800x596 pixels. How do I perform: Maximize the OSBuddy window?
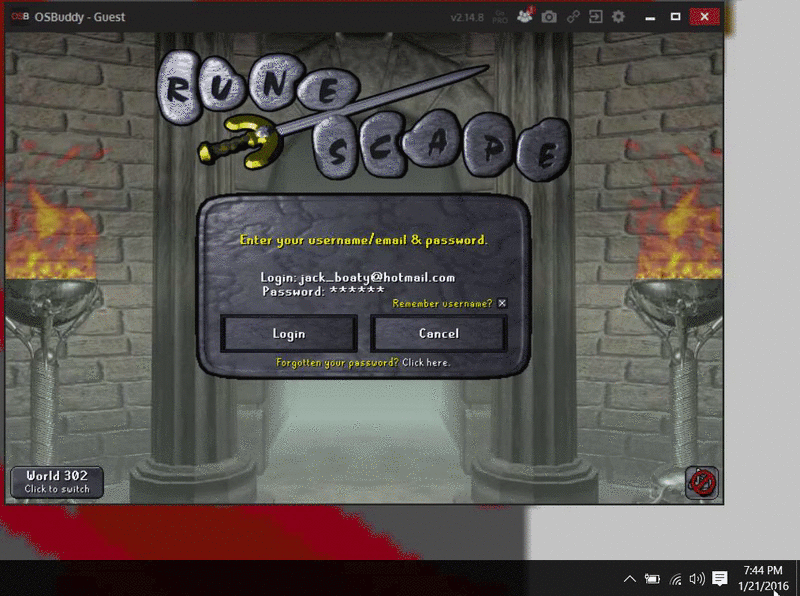tap(676, 17)
